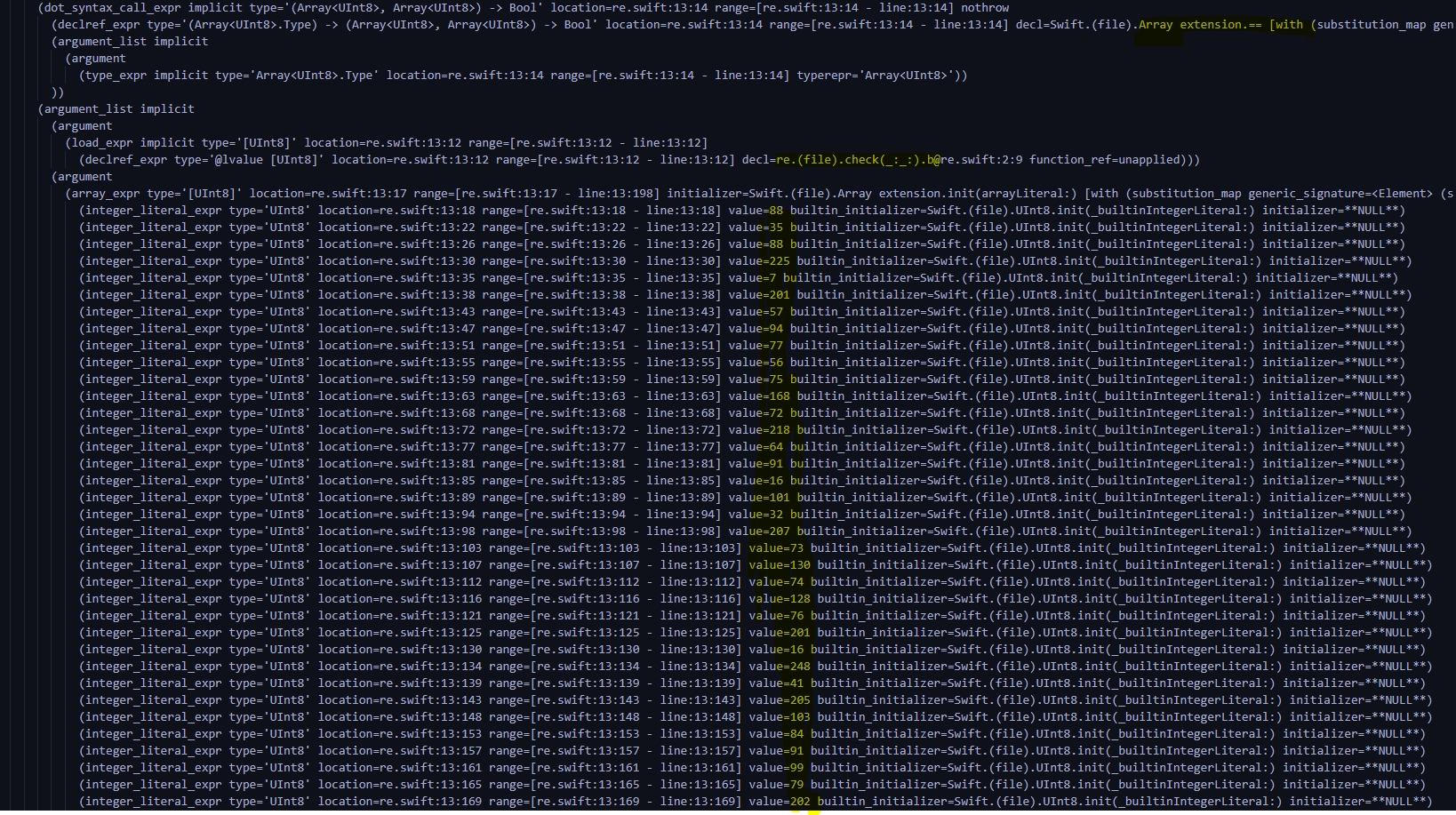This screenshot has height=815, width=1456.
Task: Click the 'type_expr implicit' text
Action: tap(147, 75)
